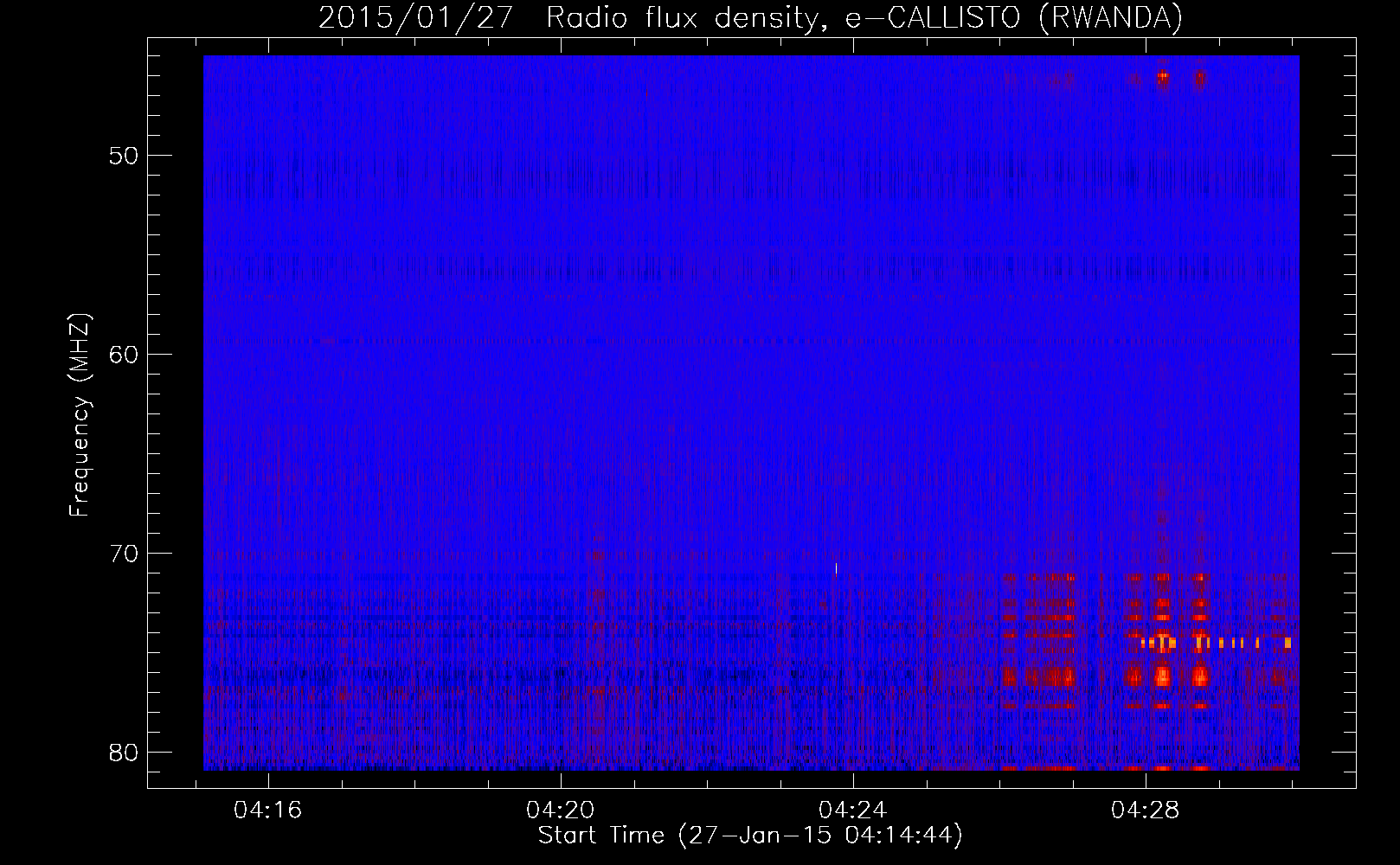Click the '04:24' time tick label
This screenshot has height=865, width=1400.
coord(853,811)
